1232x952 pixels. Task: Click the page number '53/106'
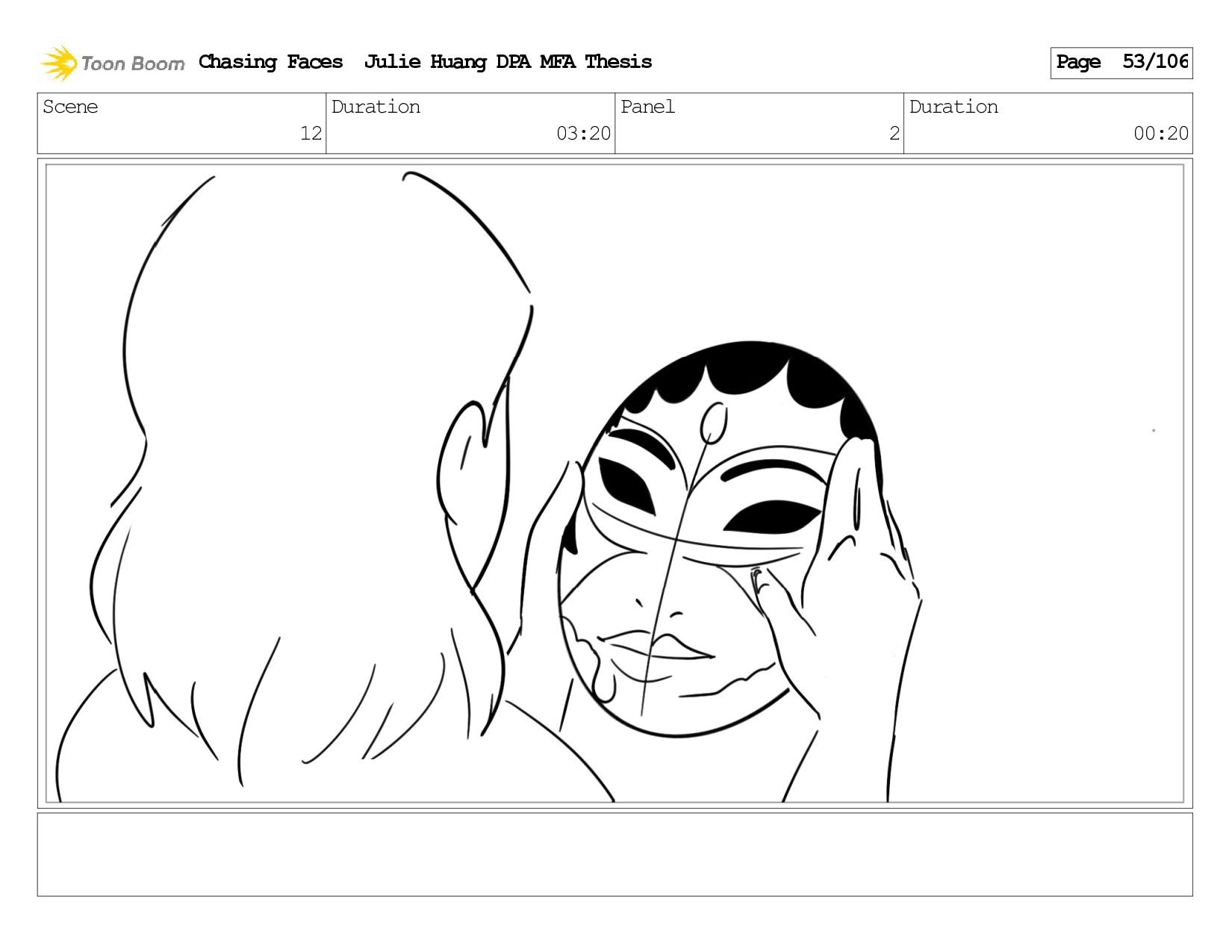click(x=1155, y=61)
